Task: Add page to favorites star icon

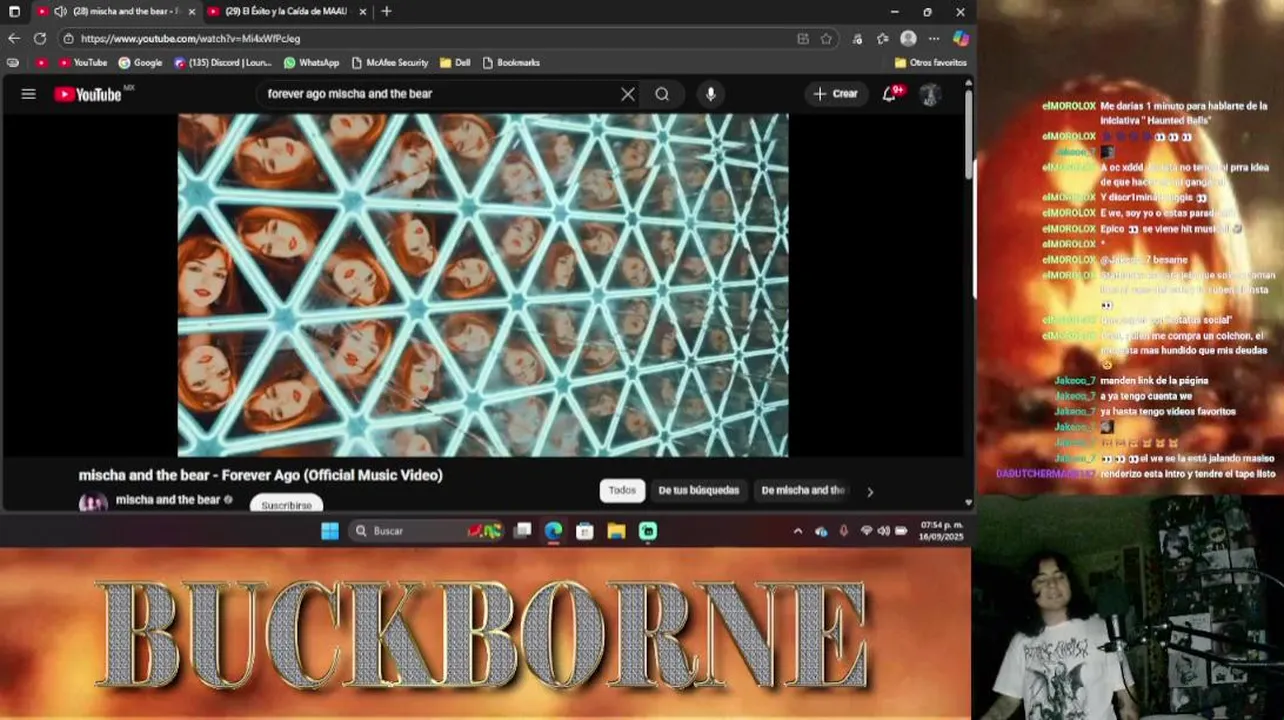Action: (826, 38)
